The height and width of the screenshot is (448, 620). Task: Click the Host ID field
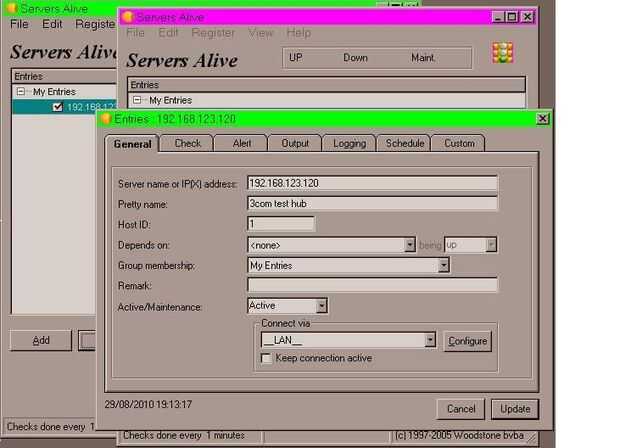pos(281,224)
